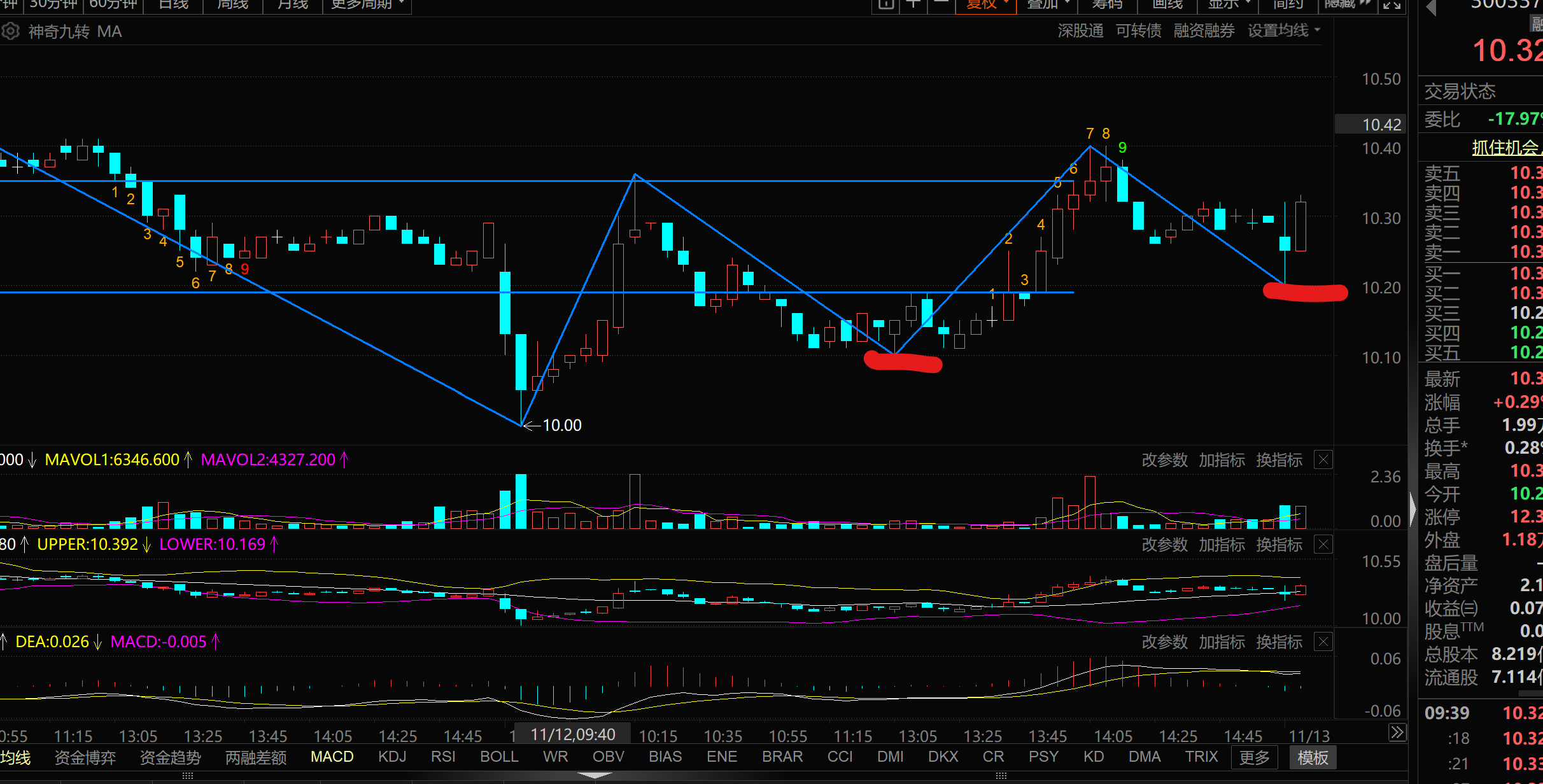Open settings gear beside 神奇九转 MA

pos(10,31)
